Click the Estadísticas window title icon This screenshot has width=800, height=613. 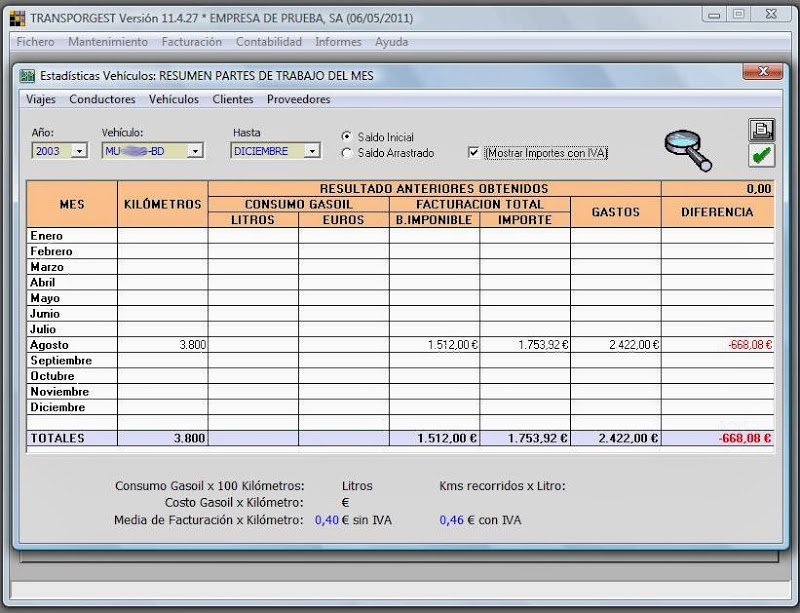27,76
